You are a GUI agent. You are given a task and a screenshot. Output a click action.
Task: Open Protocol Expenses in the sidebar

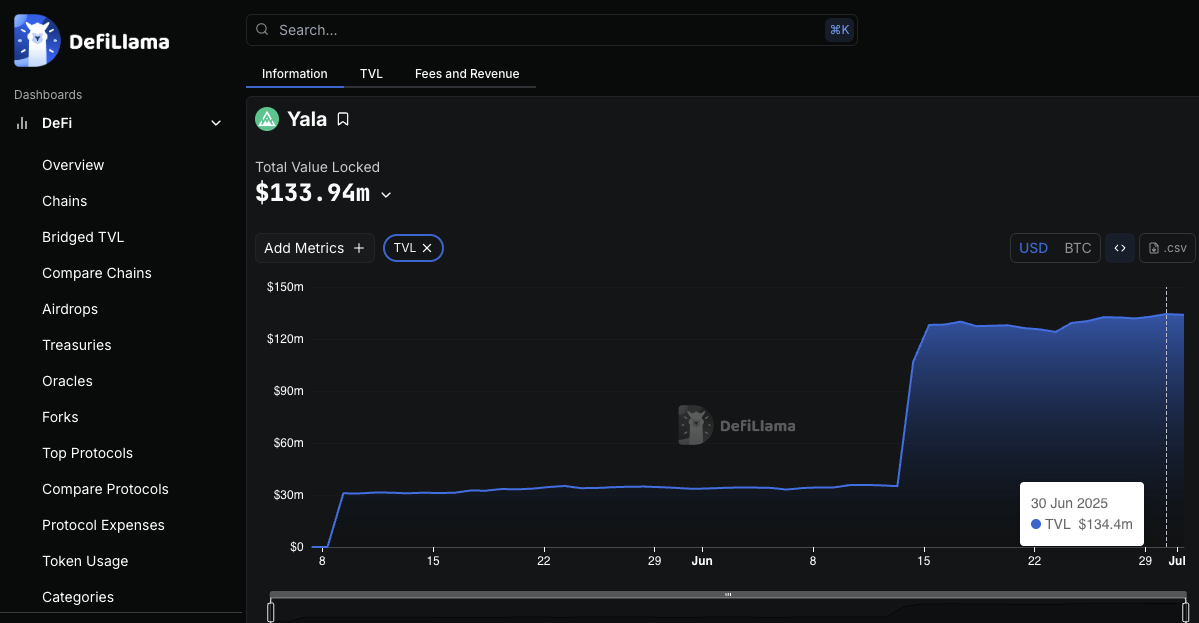click(103, 525)
